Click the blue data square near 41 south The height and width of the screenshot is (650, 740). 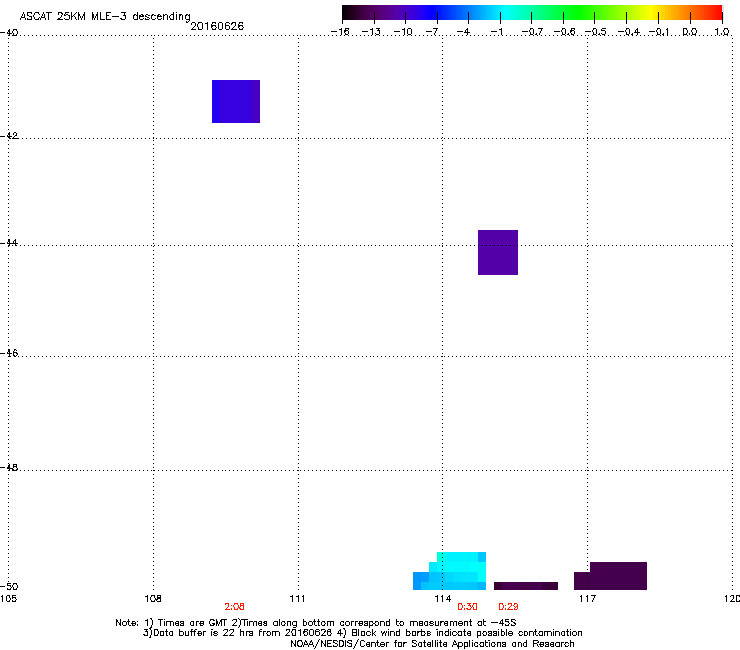tap(236, 101)
